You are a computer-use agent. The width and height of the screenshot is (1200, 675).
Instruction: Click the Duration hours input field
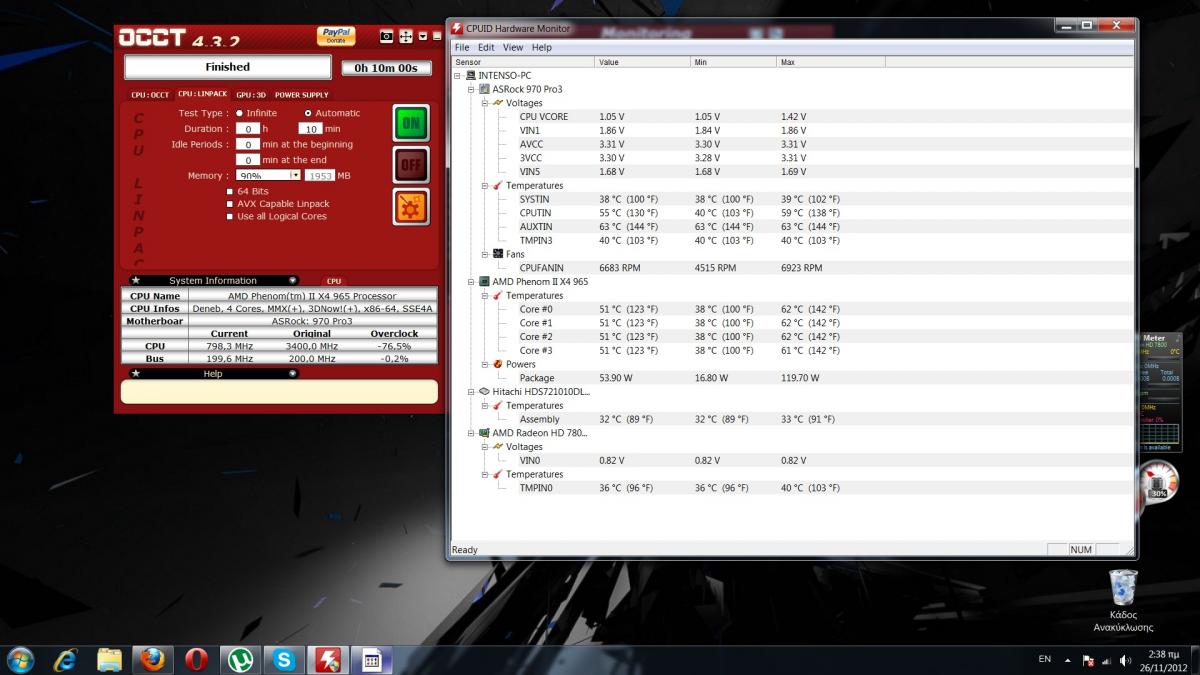(248, 129)
